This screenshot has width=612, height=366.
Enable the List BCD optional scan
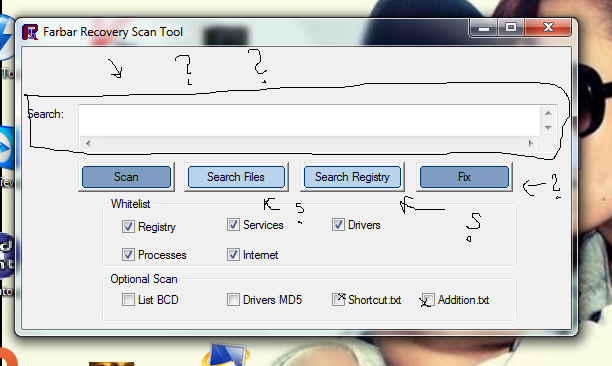pyautogui.click(x=128, y=300)
